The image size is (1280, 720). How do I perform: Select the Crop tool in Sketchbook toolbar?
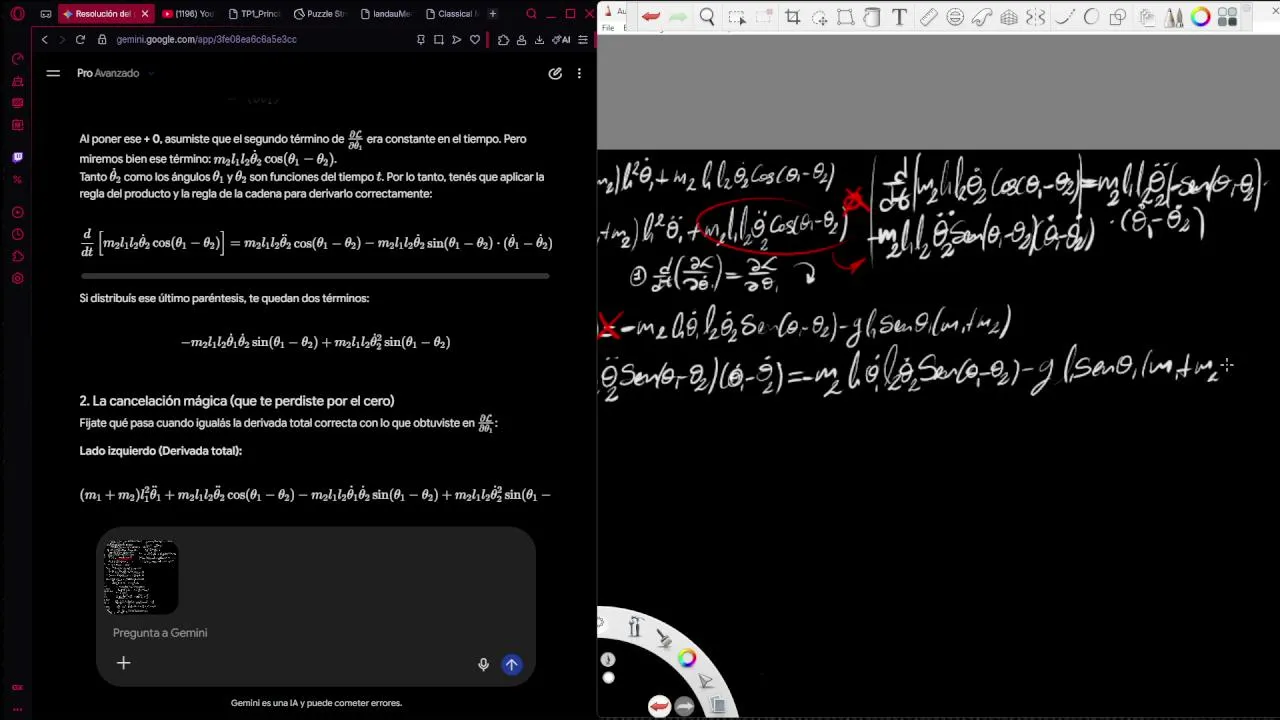tap(793, 17)
